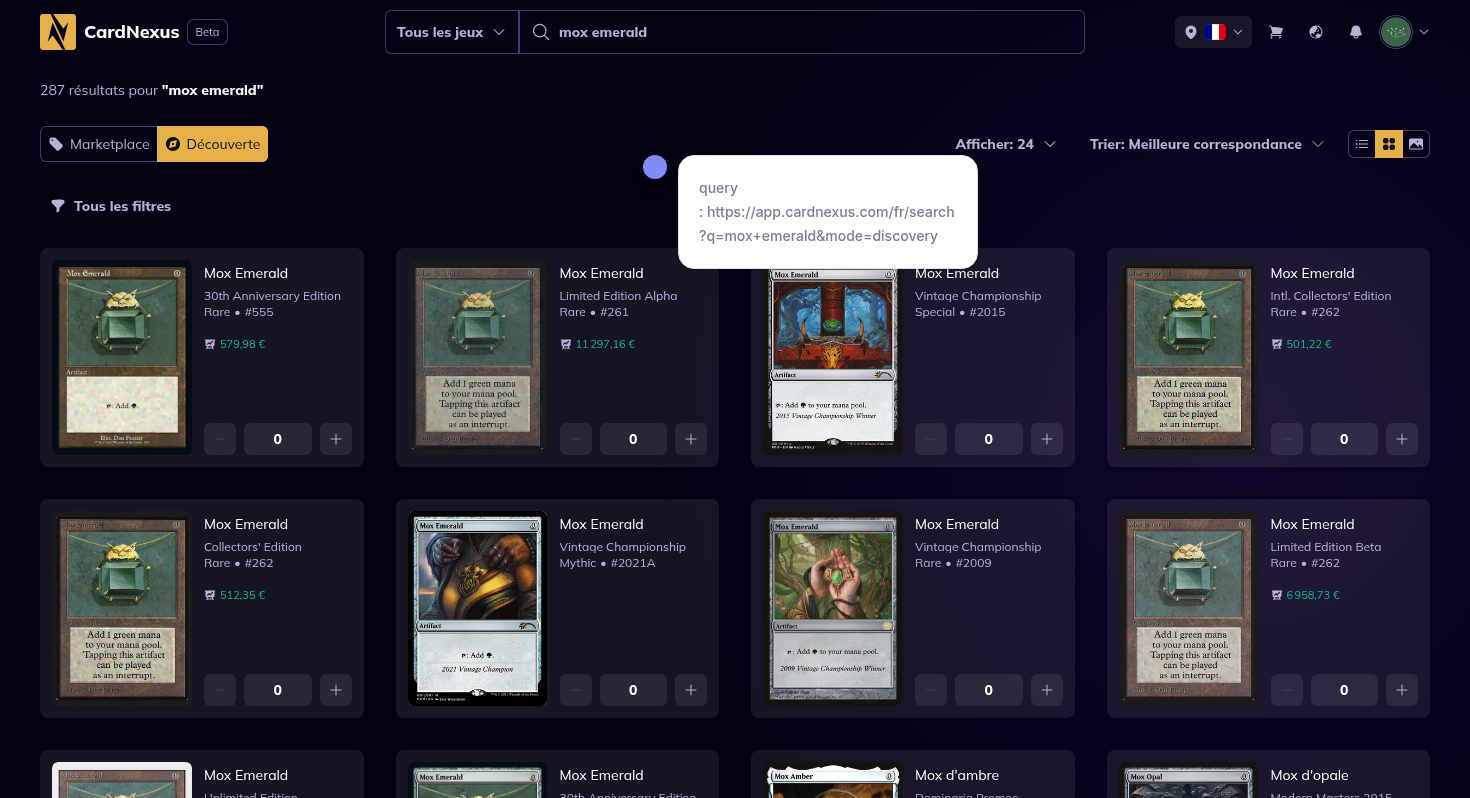
Task: Switch to list view layout
Action: coord(1362,144)
